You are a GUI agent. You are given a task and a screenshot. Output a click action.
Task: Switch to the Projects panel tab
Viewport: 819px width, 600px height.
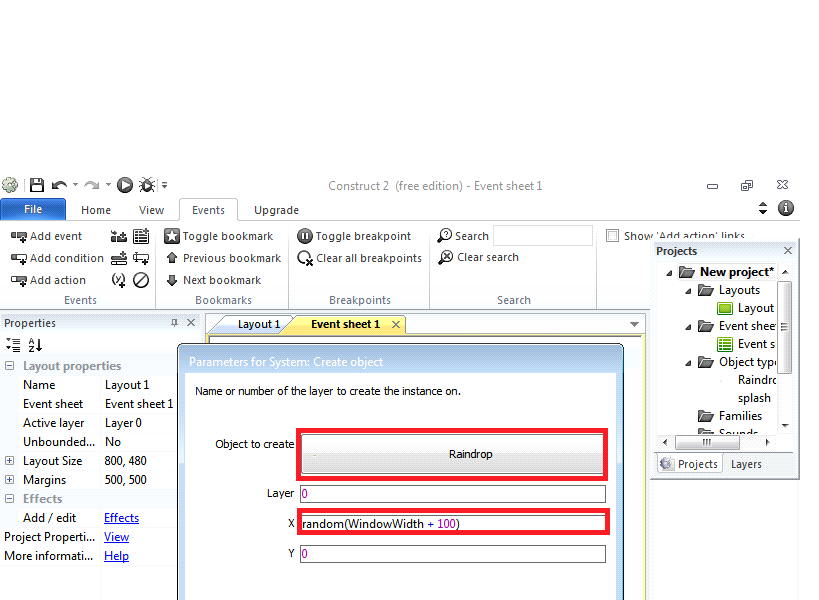pyautogui.click(x=689, y=464)
